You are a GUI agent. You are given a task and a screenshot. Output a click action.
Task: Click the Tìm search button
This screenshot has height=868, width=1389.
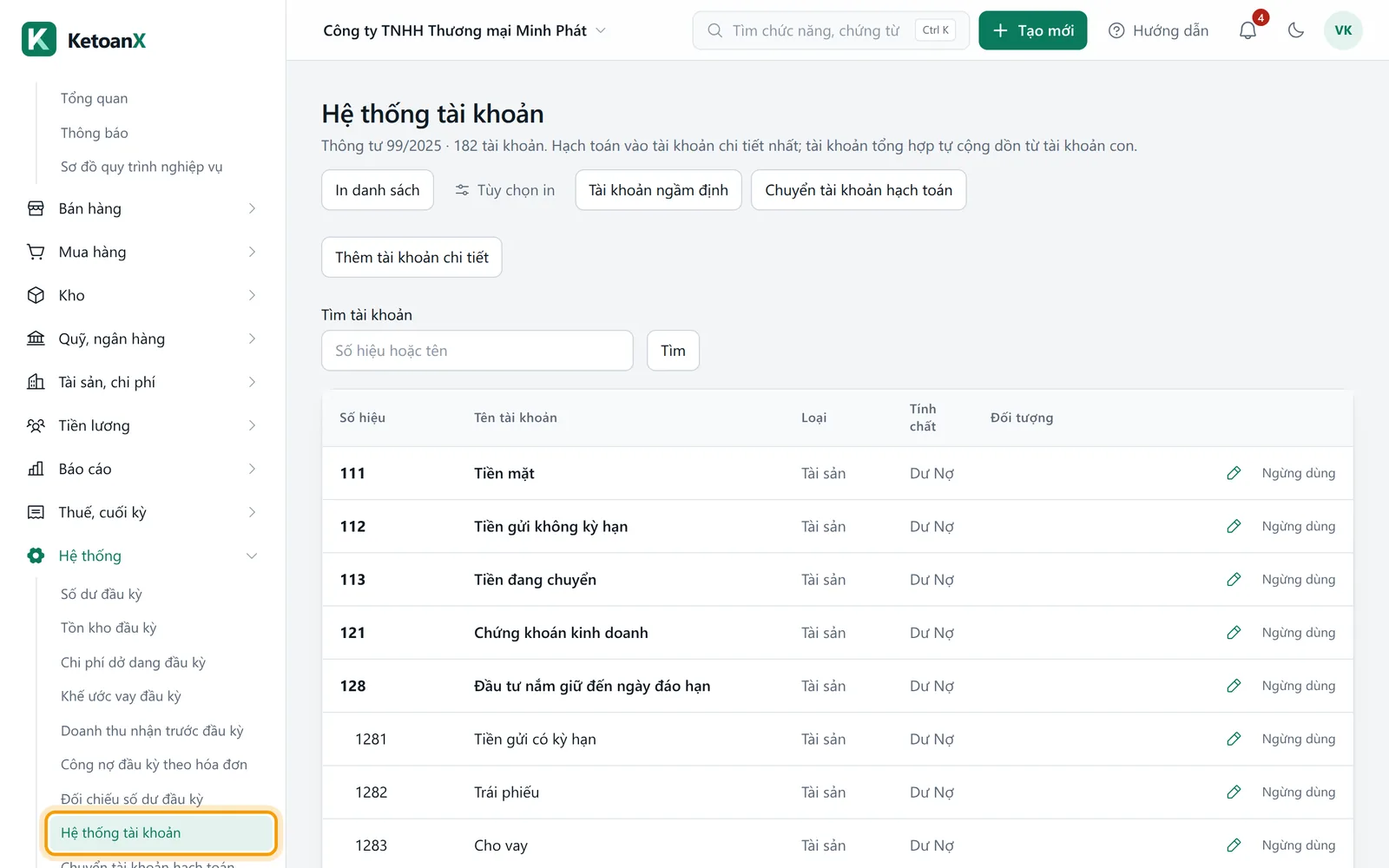tap(673, 351)
